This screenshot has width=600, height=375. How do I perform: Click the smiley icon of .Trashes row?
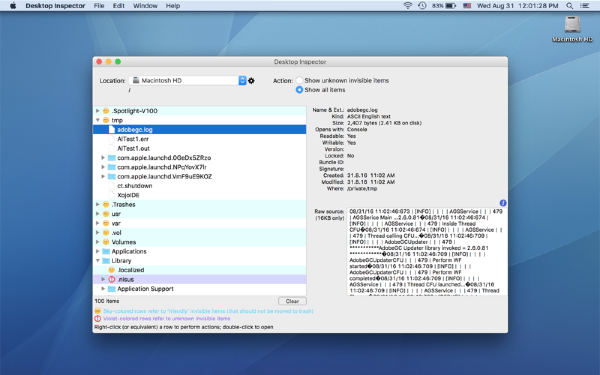[x=106, y=204]
